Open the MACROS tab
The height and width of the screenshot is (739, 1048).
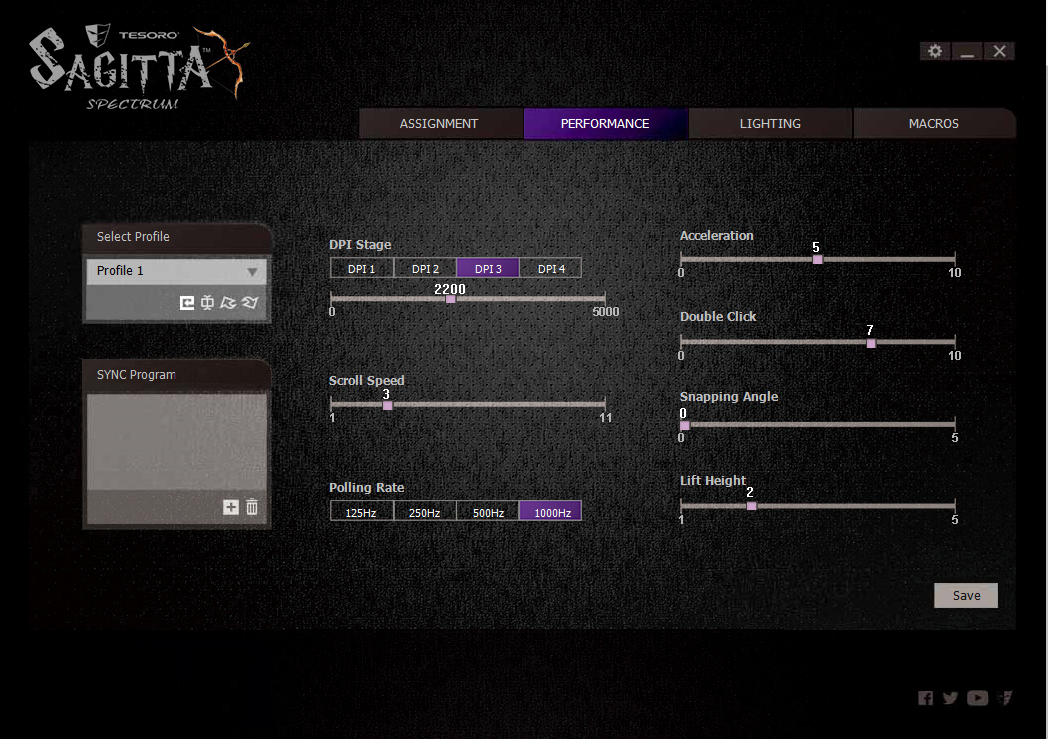(933, 124)
